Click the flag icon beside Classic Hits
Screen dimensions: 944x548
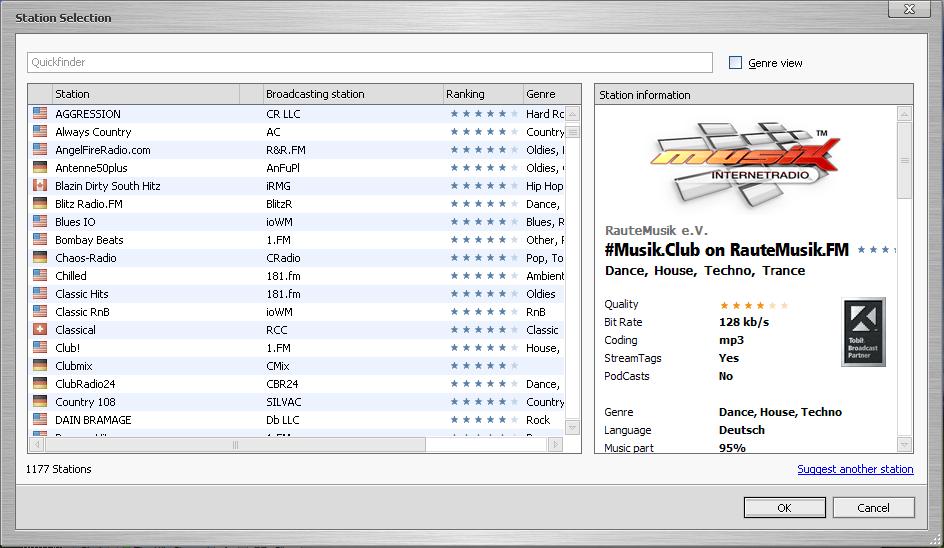[x=40, y=293]
